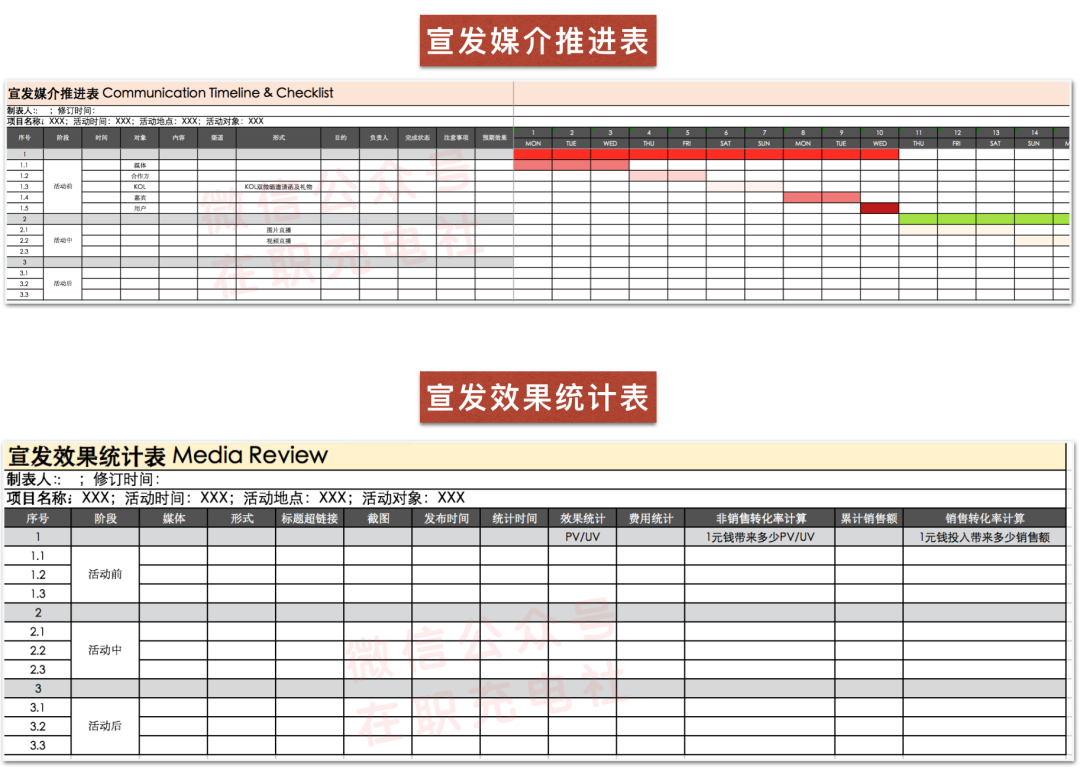The image size is (1080, 771).
Task: Click the dark red bar under day 10
Action: pyautogui.click(x=879, y=208)
